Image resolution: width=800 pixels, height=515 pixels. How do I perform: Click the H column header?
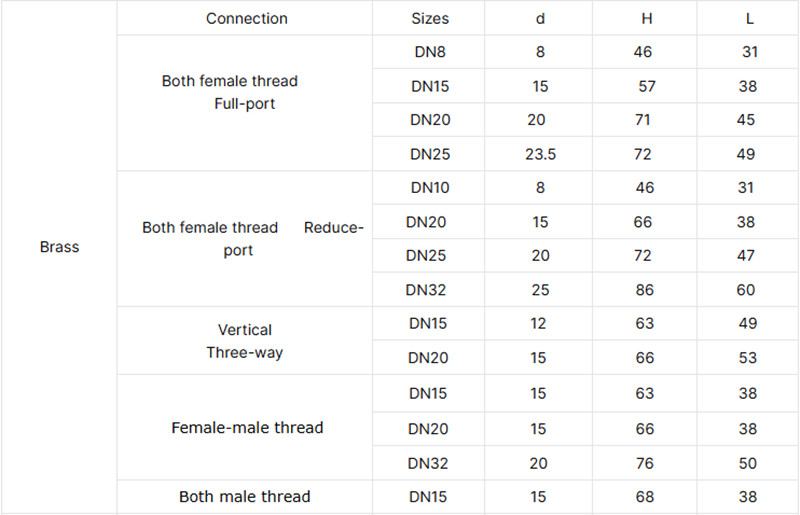646,18
